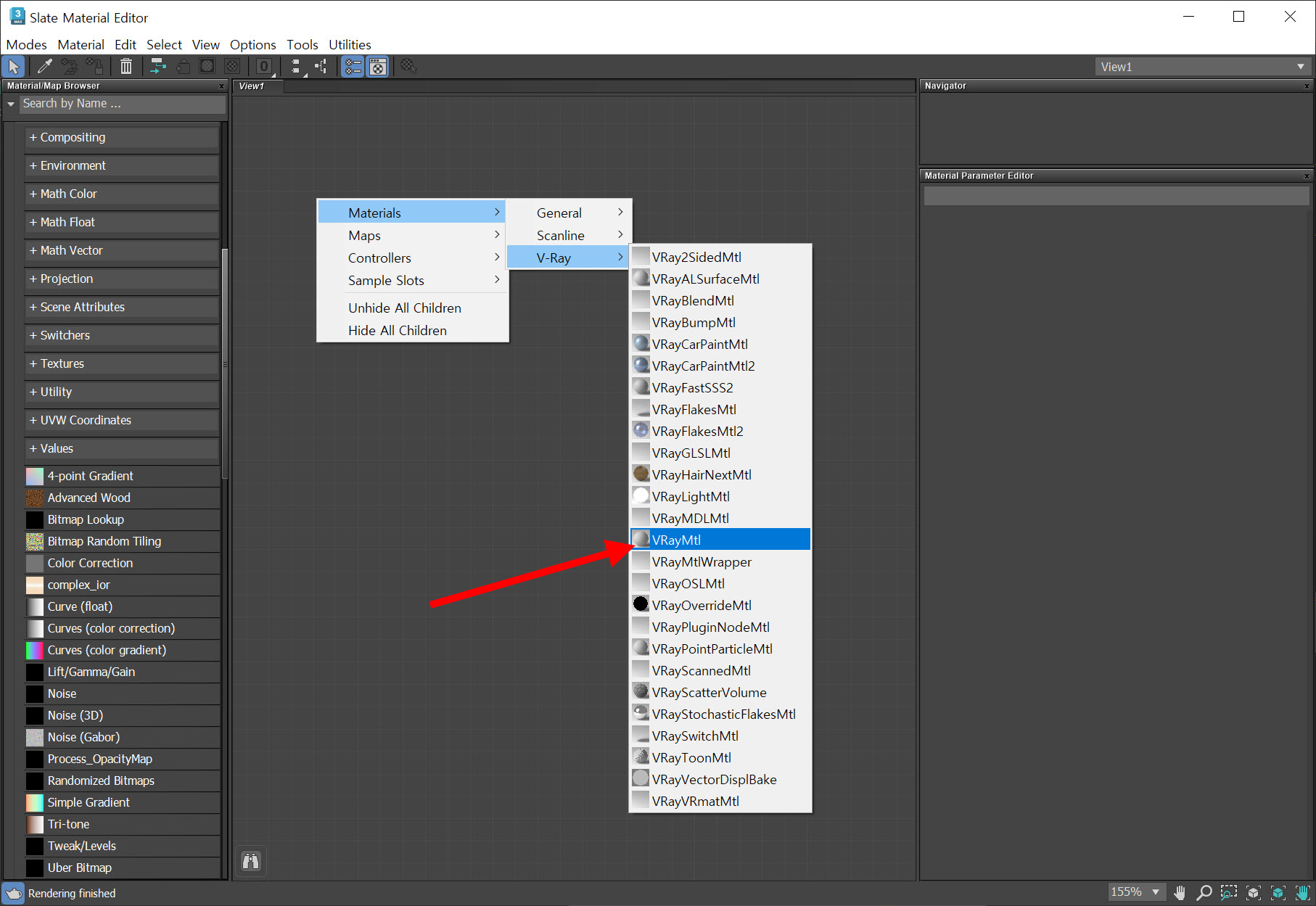Toggle Show Background in Preview icon

[x=232, y=67]
